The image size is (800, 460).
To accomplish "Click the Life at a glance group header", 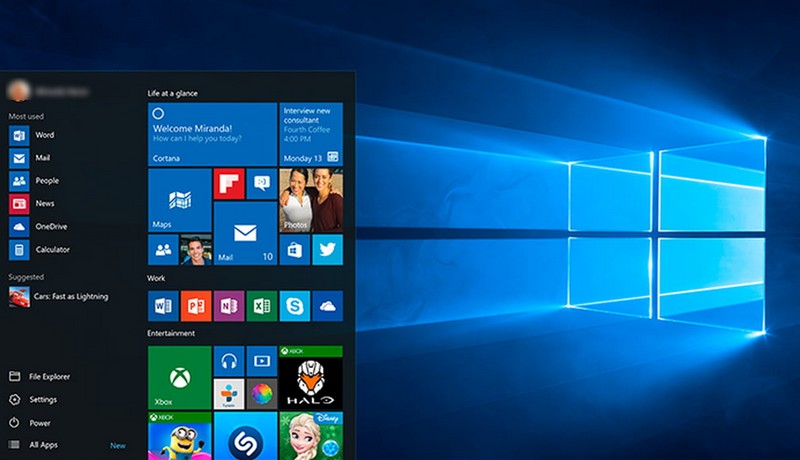I will click(172, 93).
